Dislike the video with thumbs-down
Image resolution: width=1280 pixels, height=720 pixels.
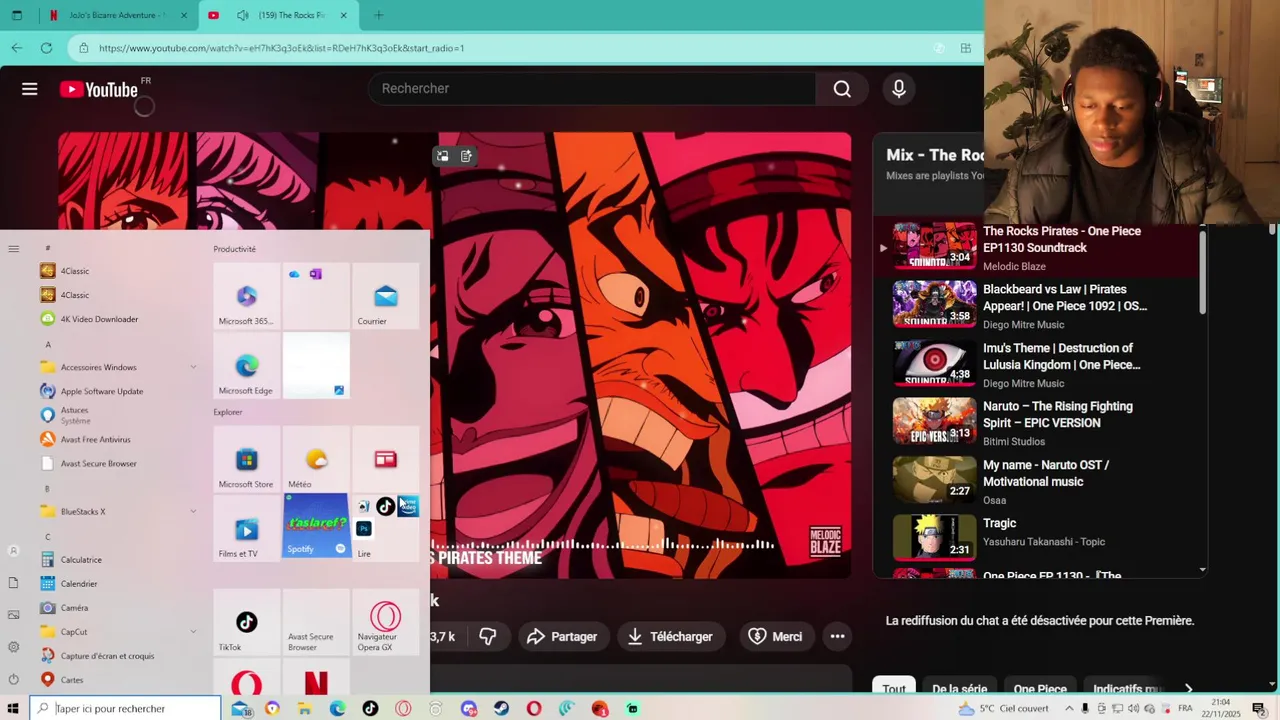(488, 636)
